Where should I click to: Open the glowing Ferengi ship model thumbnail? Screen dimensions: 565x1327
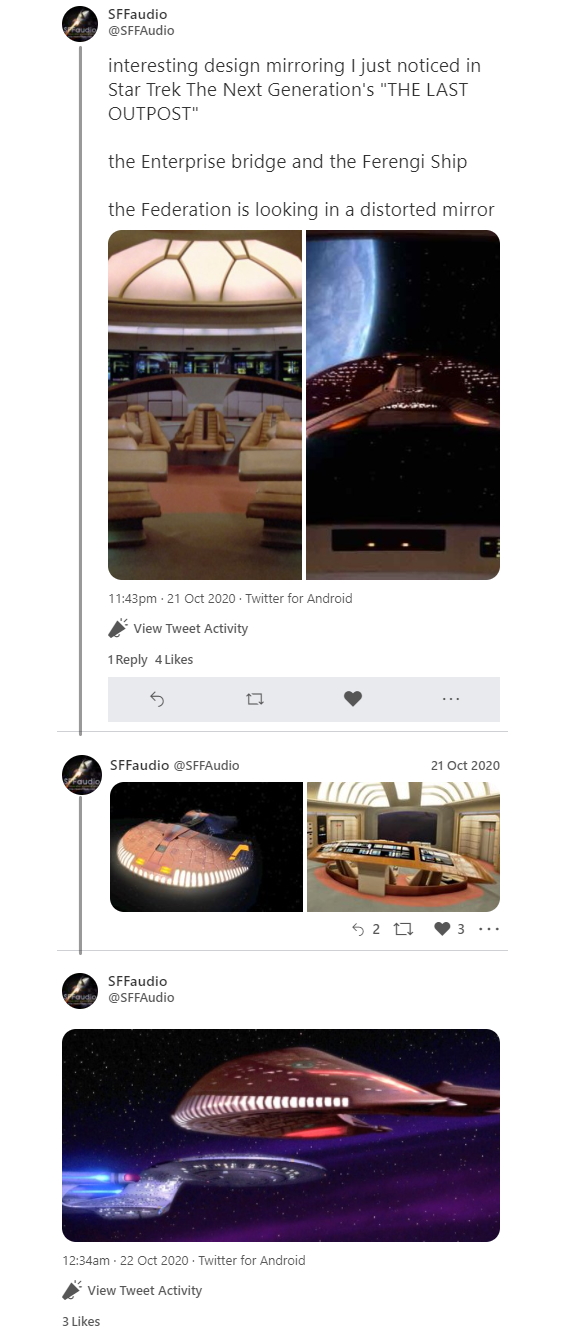206,847
